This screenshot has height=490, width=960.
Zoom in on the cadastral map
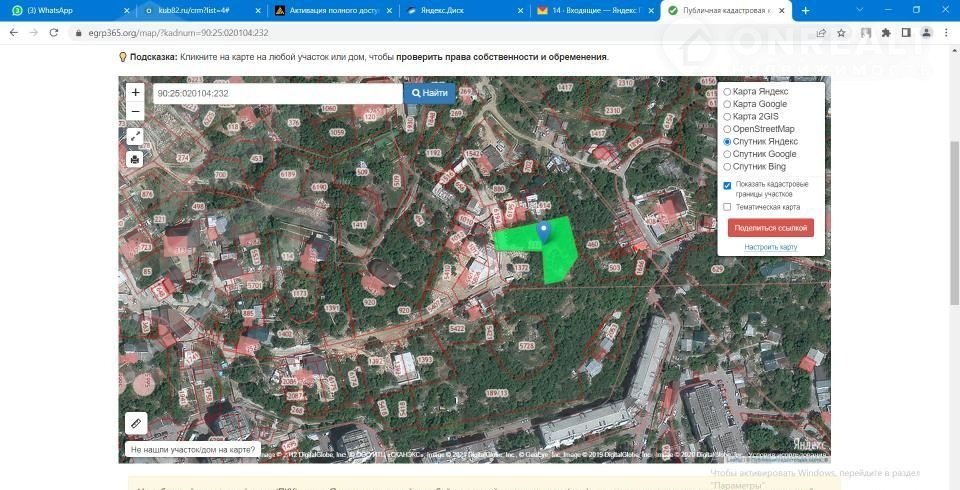coord(135,93)
